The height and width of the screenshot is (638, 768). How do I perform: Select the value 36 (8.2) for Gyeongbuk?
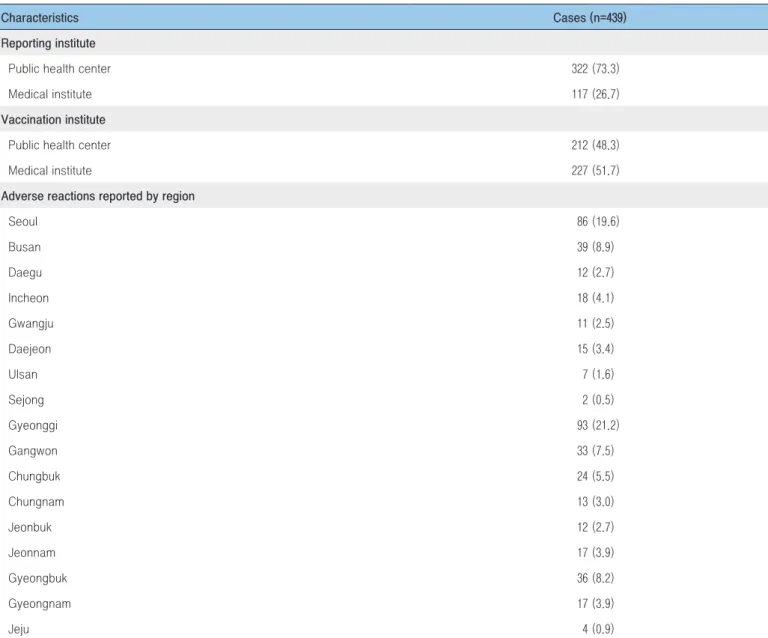pos(595,578)
